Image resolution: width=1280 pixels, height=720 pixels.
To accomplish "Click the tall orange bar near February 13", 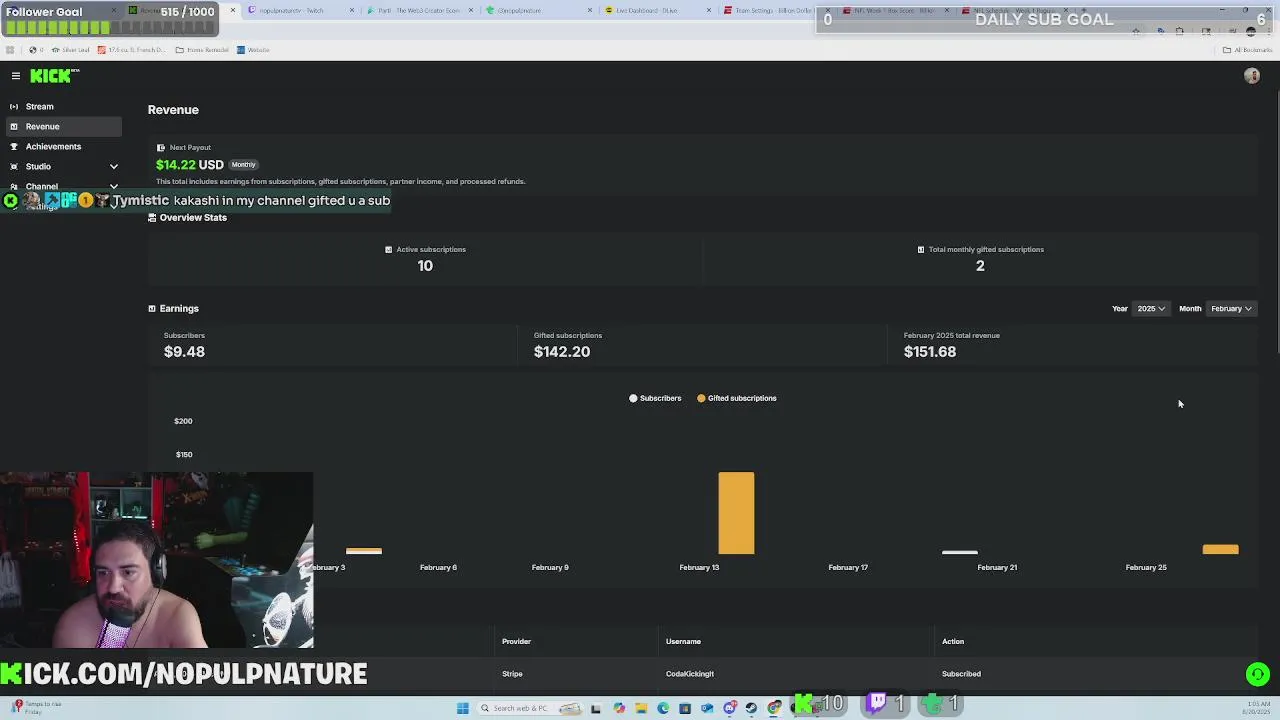I will click(736, 513).
